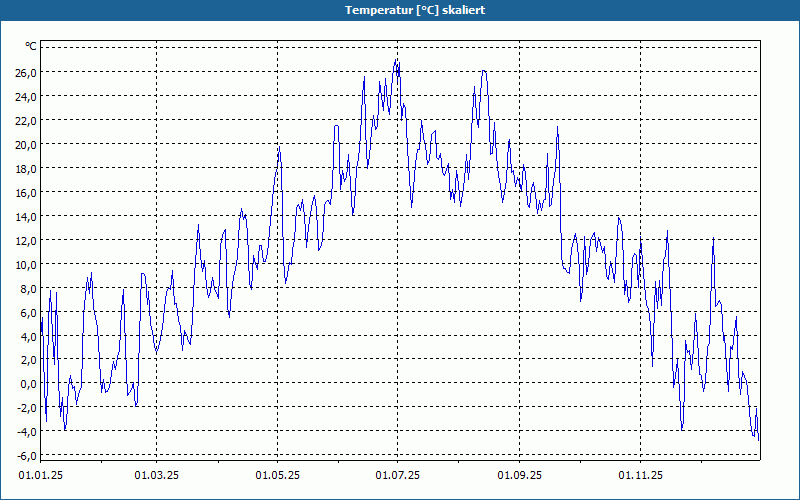The height and width of the screenshot is (500, 800).
Task: Select the 8,0 y-axis value
Action: click(29, 288)
